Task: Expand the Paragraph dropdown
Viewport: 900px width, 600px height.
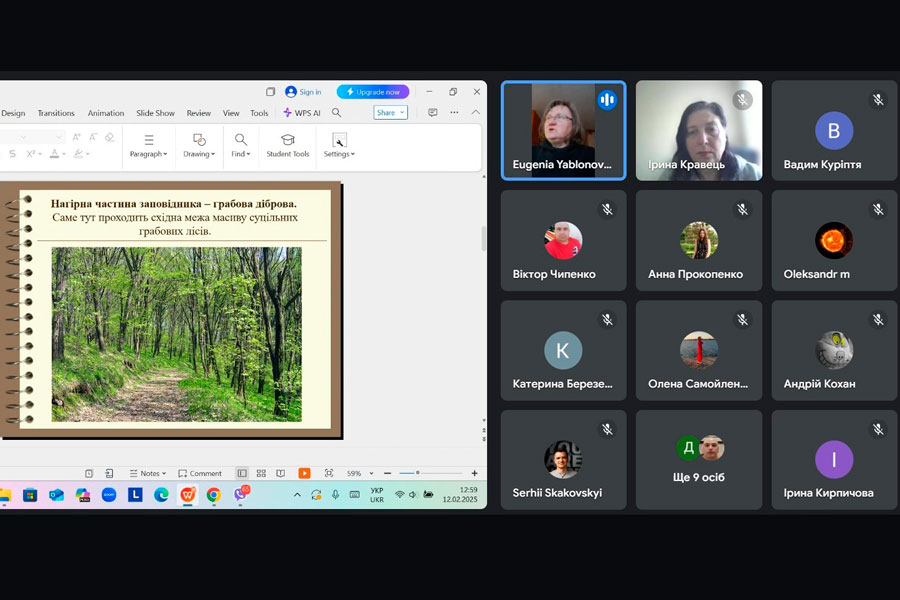Action: click(148, 154)
